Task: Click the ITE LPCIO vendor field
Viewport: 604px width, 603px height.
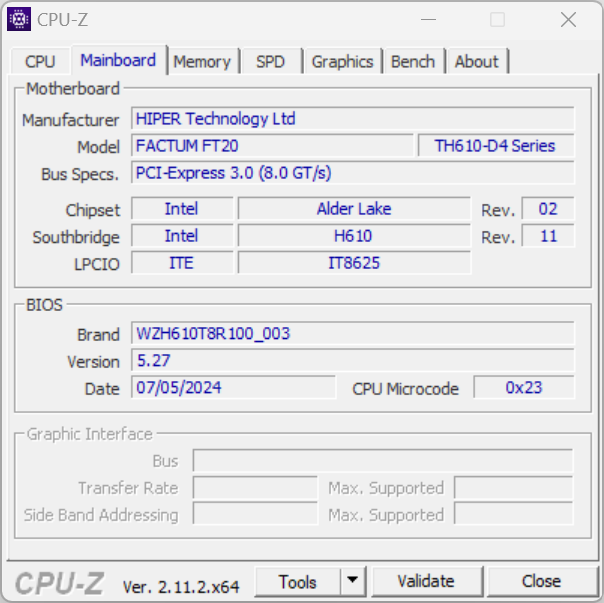Action: [x=182, y=263]
